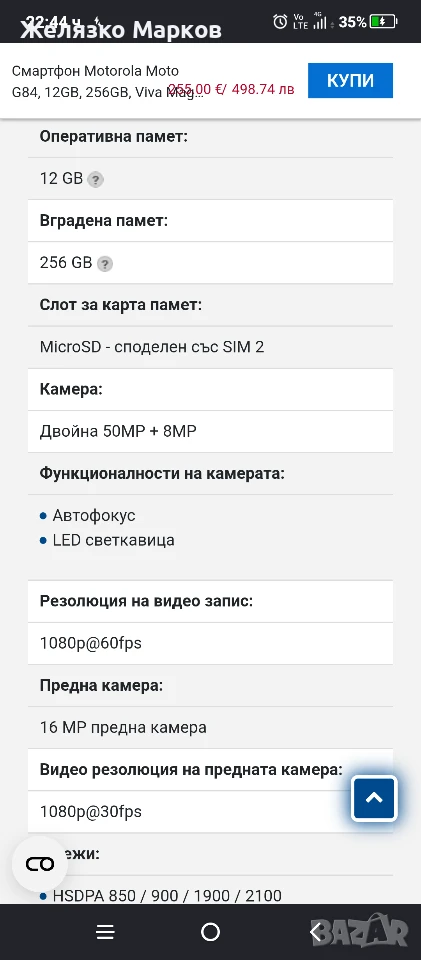This screenshot has width=421, height=960.
Task: Tap the blue КУПИ buy button
Action: point(350,80)
